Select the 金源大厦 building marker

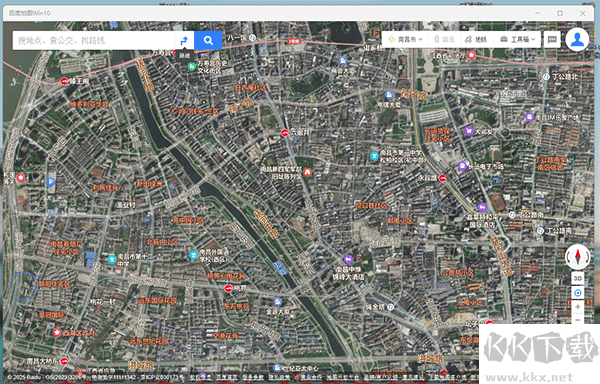coord(278,302)
